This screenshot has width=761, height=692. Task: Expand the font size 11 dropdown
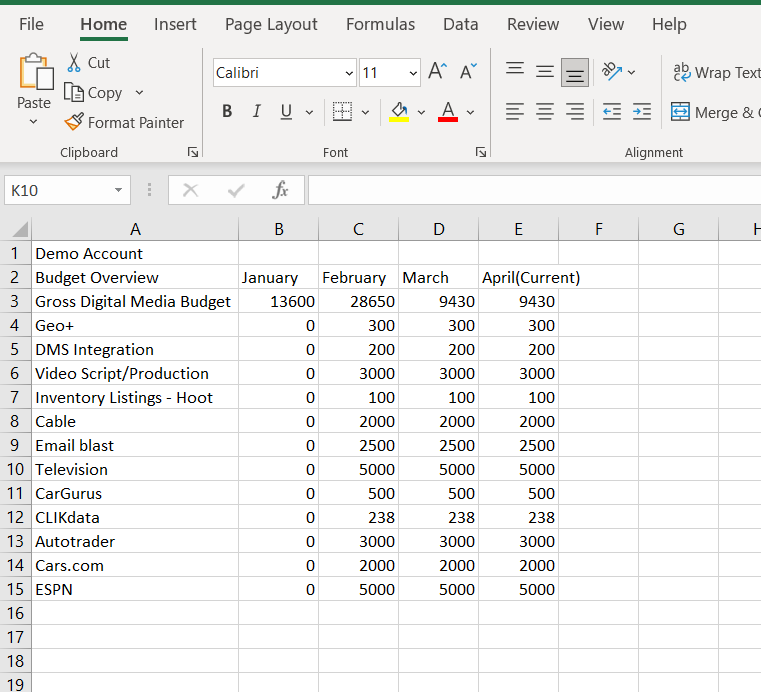(413, 73)
